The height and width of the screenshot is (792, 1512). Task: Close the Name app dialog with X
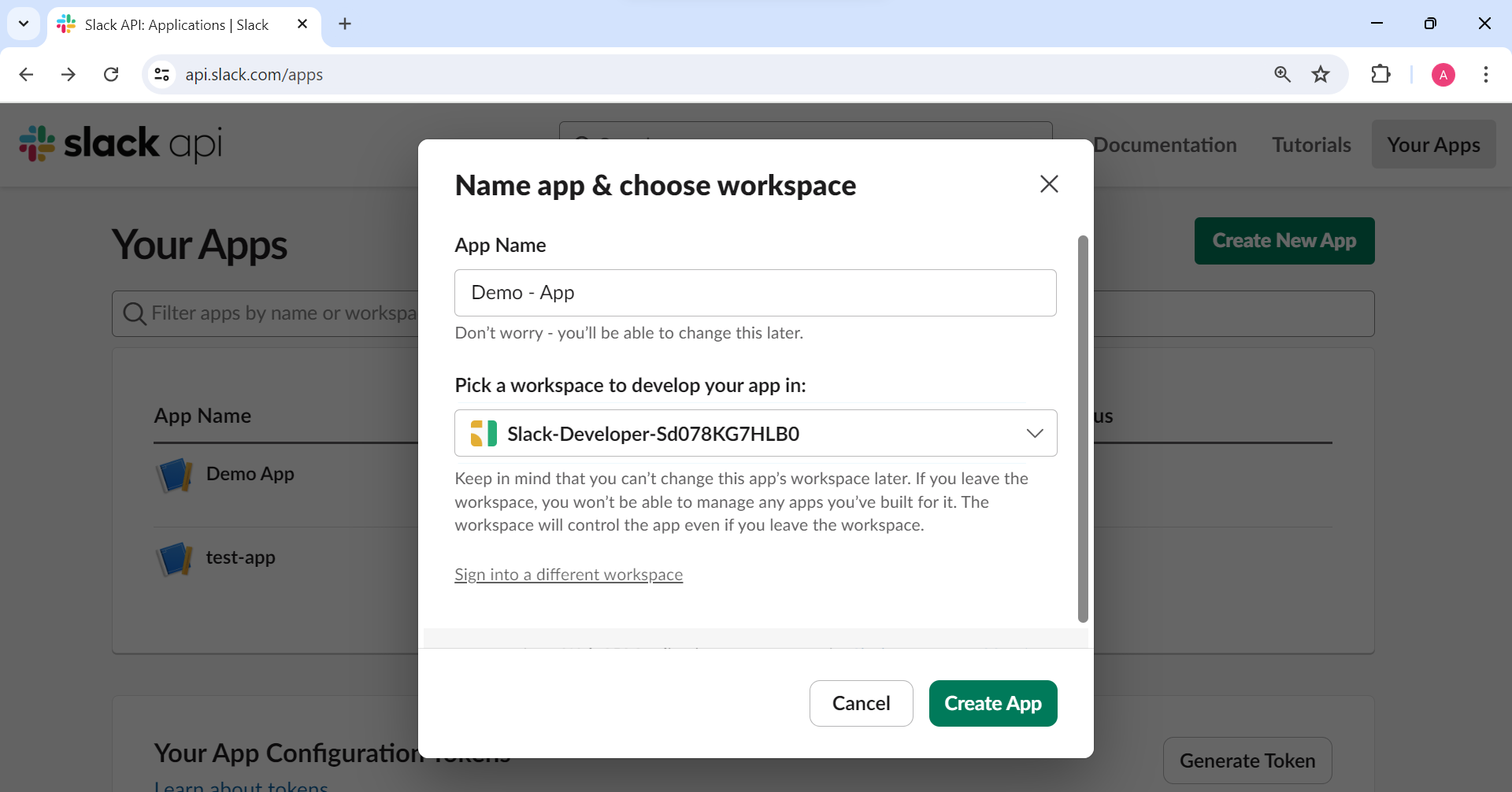coord(1049,184)
